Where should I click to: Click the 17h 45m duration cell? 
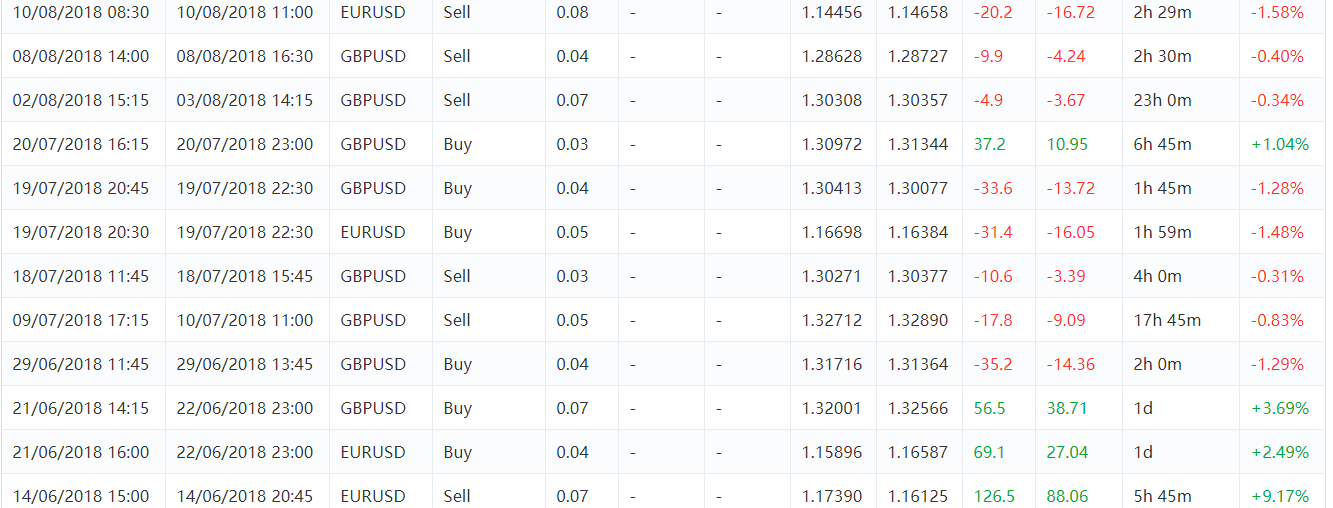point(1167,320)
